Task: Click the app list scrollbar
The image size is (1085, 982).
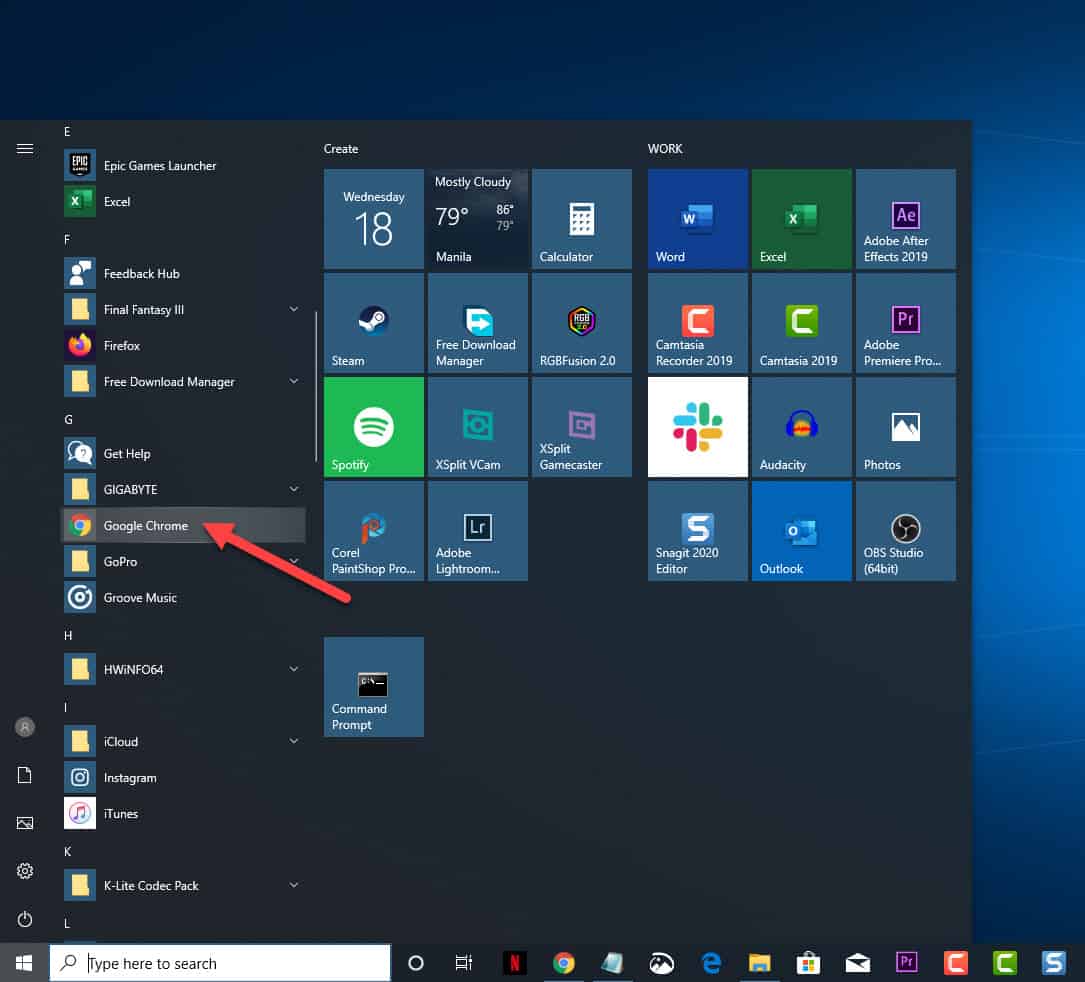Action: (x=316, y=386)
